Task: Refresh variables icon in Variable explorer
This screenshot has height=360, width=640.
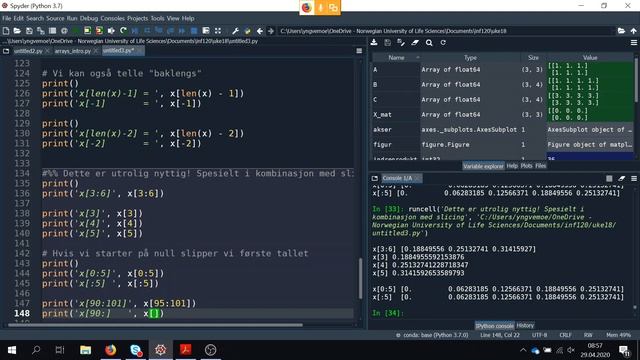Action: (443, 42)
